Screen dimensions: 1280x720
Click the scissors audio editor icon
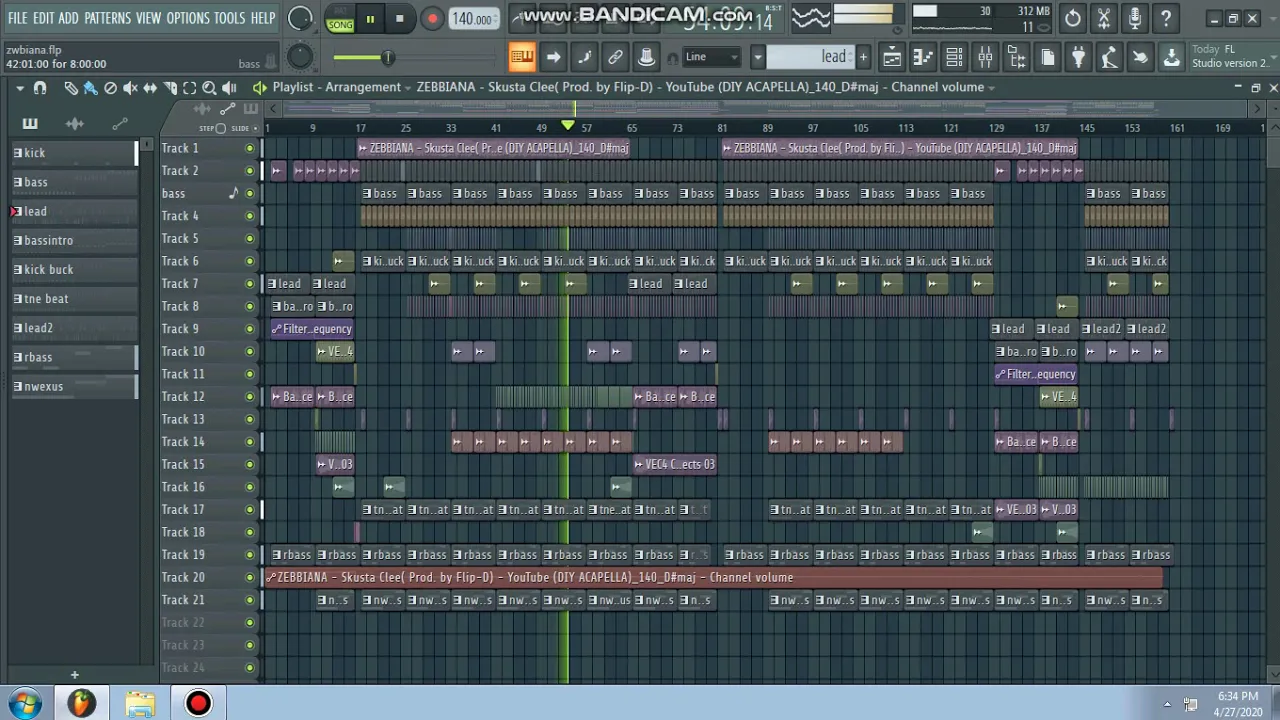pyautogui.click(x=1104, y=18)
